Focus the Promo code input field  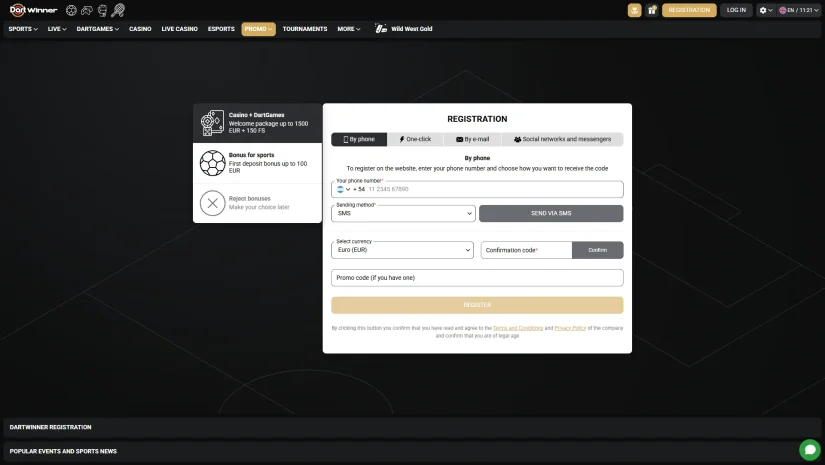click(x=477, y=278)
